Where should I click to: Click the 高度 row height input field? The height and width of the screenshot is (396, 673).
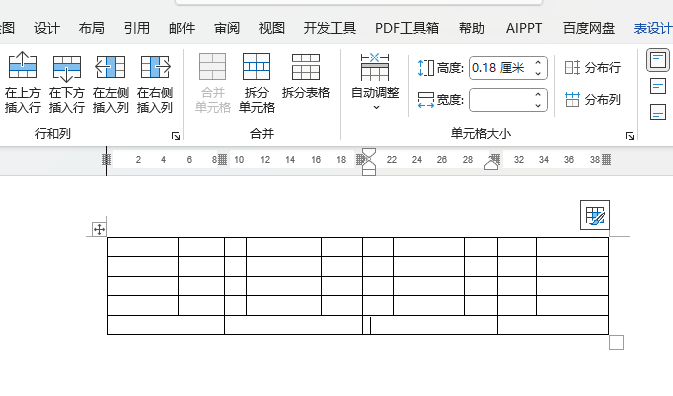500,68
